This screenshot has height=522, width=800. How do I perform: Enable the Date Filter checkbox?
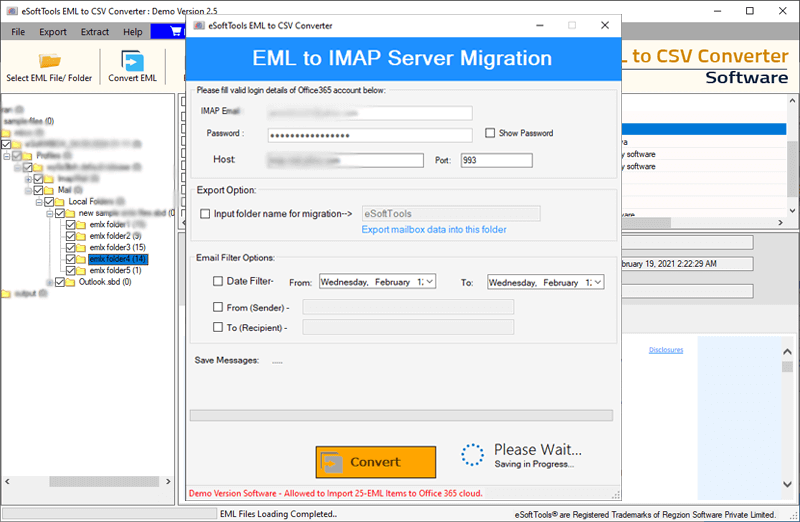[218, 281]
